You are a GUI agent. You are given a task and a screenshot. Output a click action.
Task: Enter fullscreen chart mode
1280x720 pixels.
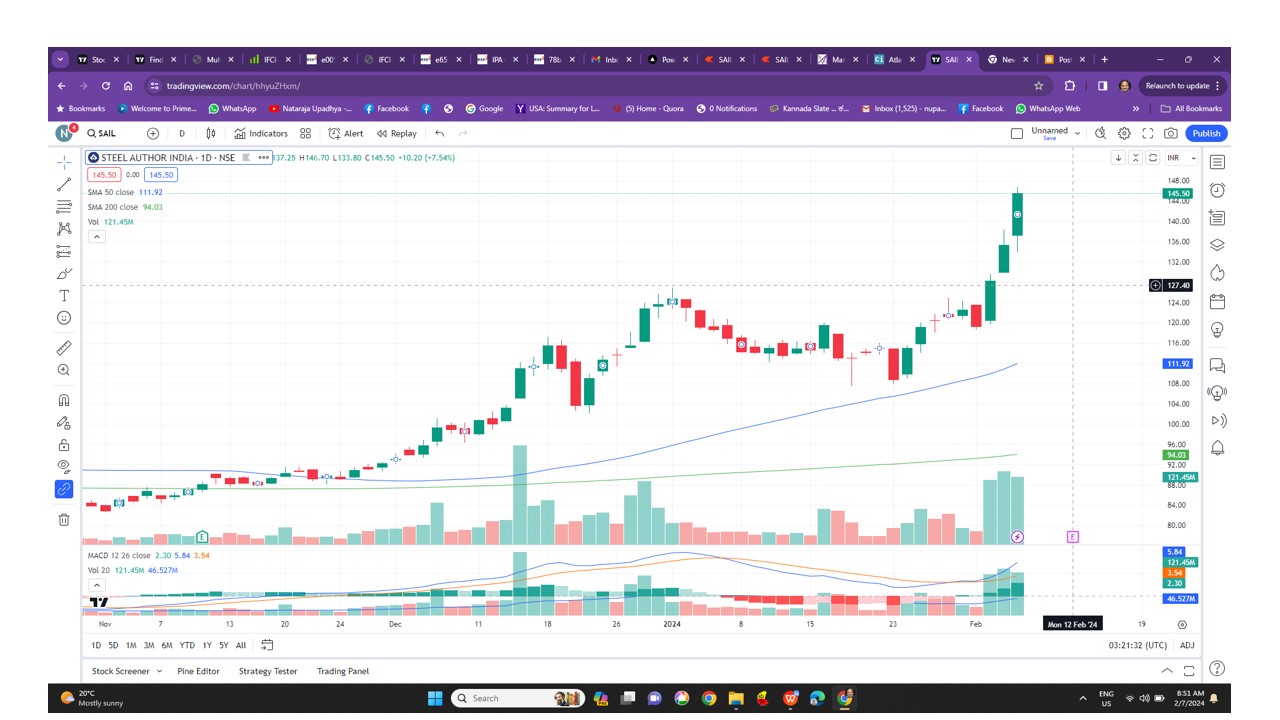[x=1147, y=133]
